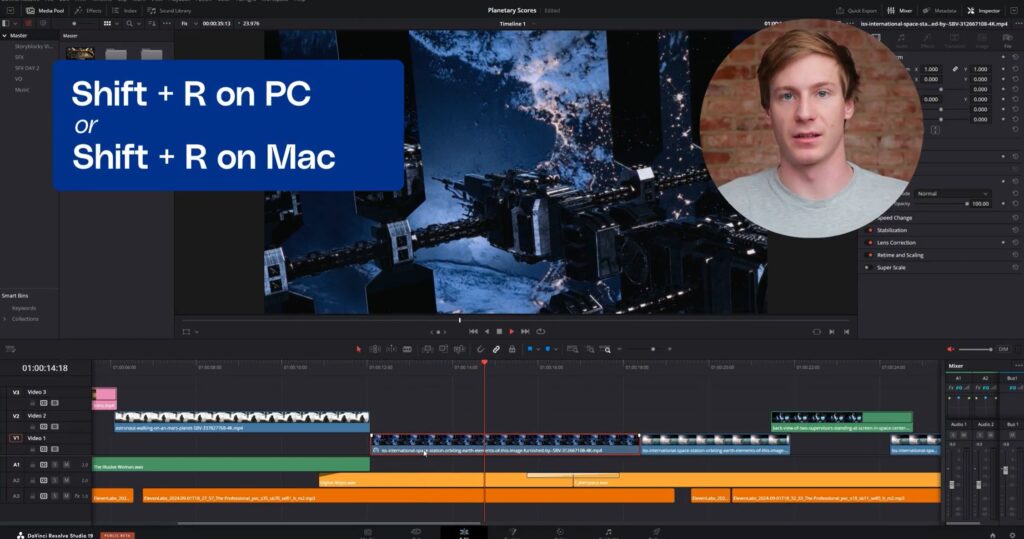1024x539 pixels.
Task: Open the media pool search
Action: point(129,24)
